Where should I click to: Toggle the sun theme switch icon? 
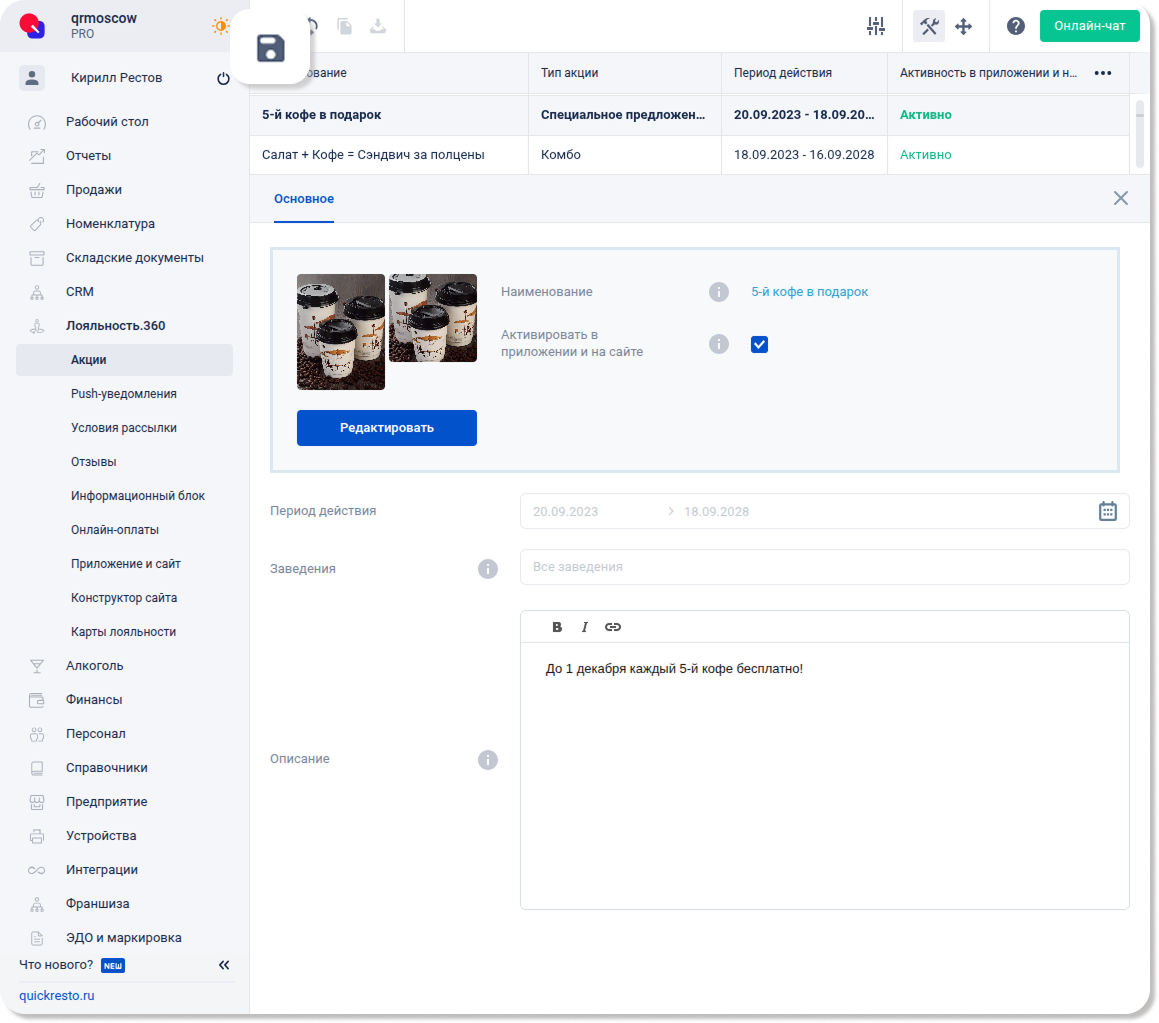[x=220, y=27]
